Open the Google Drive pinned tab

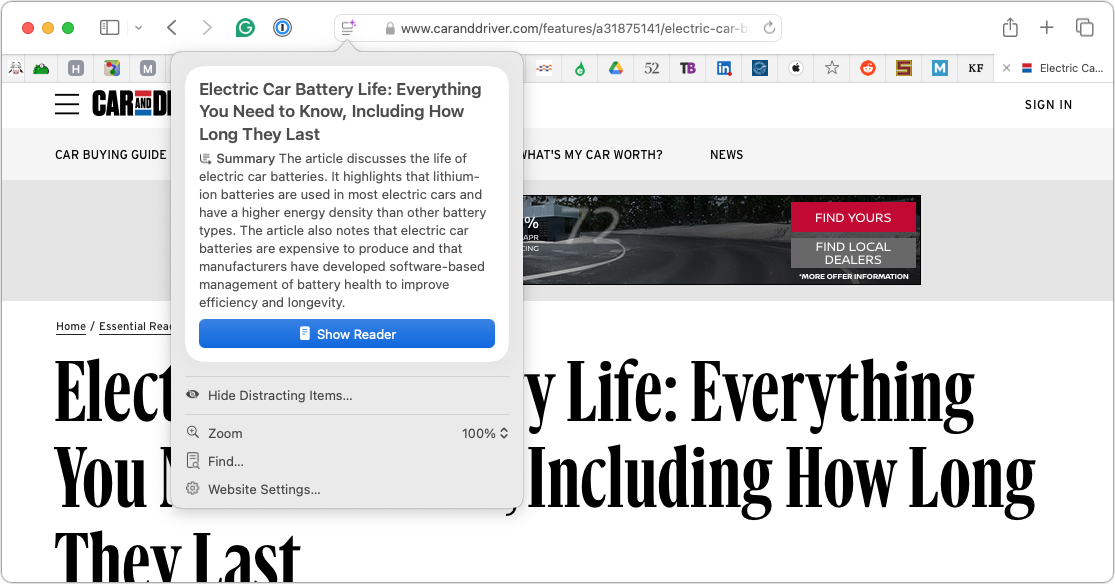[x=616, y=68]
